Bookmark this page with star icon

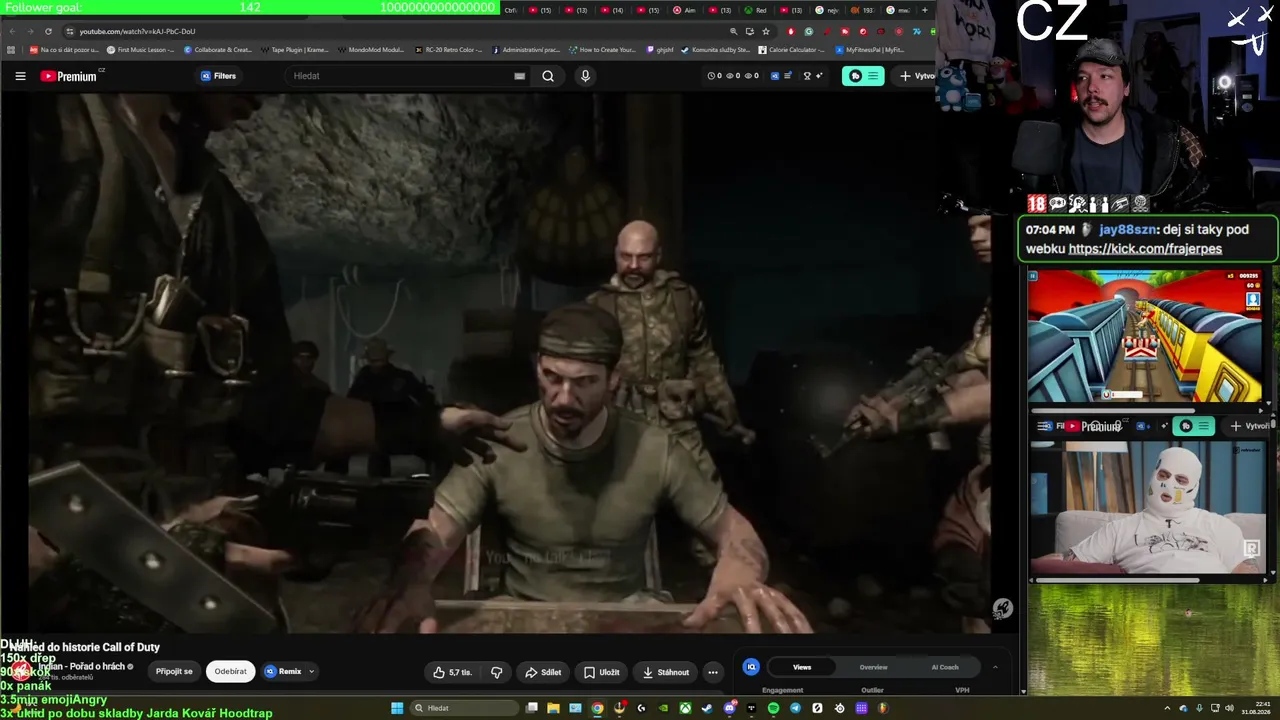pos(766,31)
